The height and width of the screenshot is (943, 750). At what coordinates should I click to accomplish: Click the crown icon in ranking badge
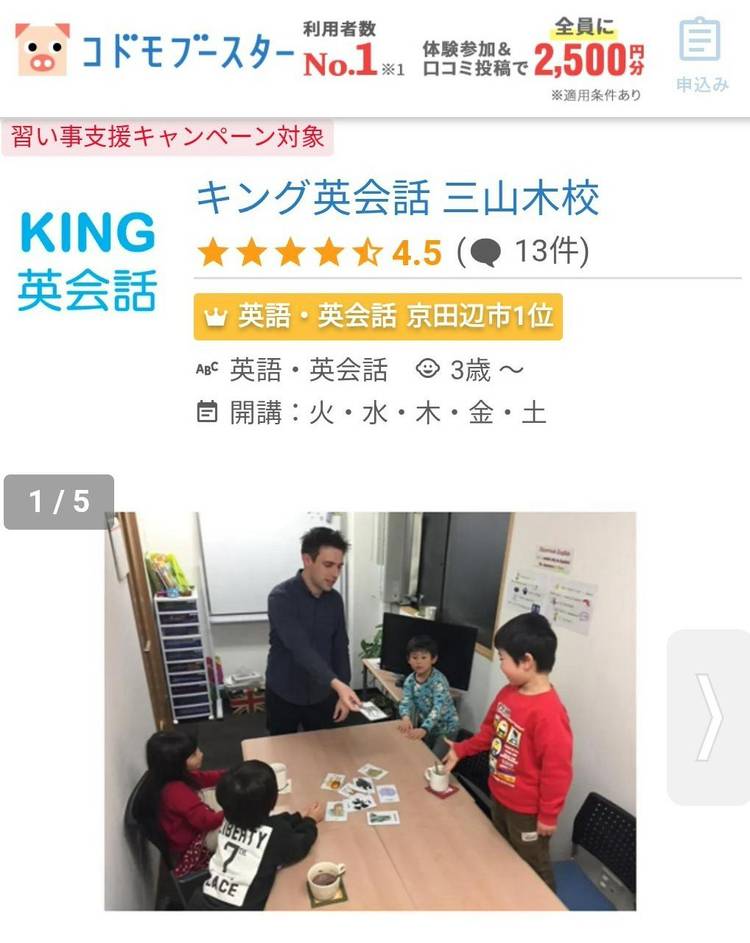point(215,316)
